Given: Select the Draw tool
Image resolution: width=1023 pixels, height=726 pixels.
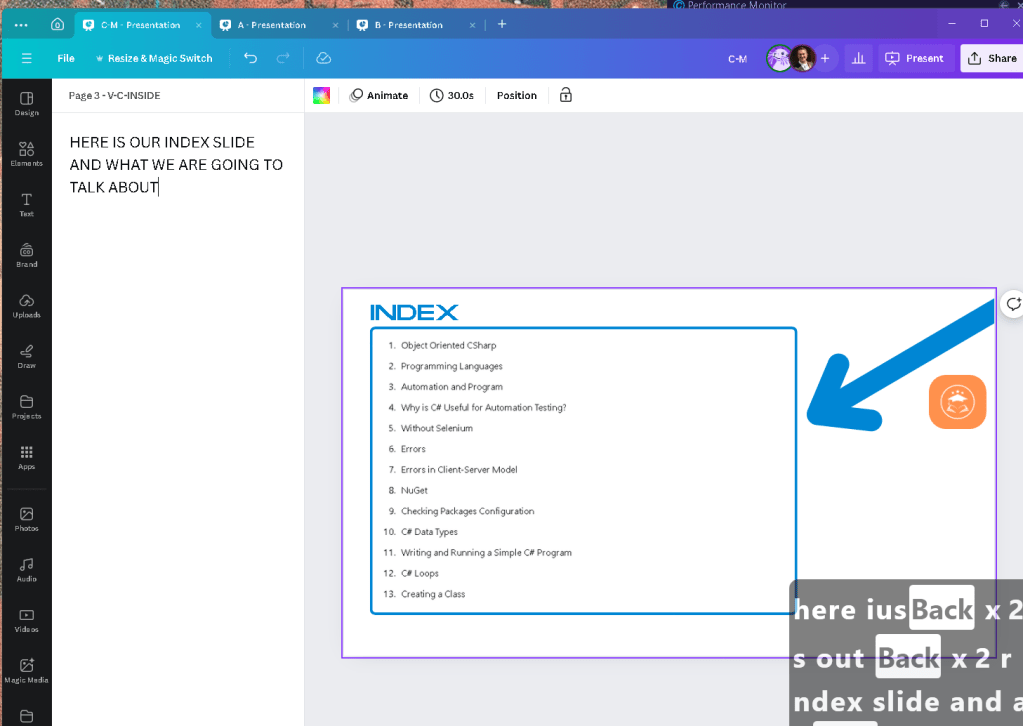Looking at the screenshot, I should point(27,356).
